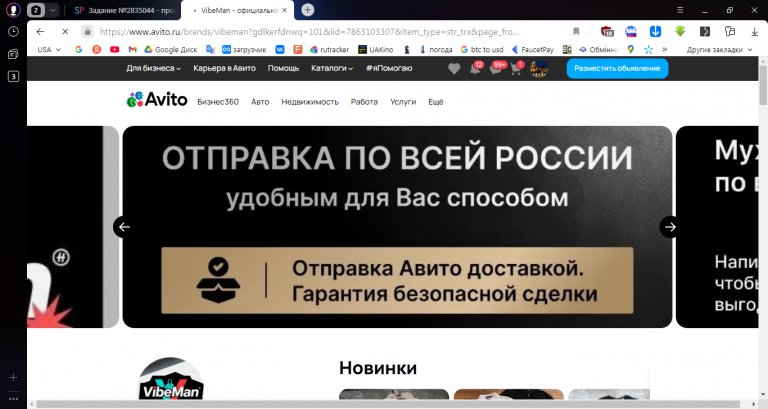The image size is (768, 409).
Task: Go back with the left arrow button
Action: pyautogui.click(x=40, y=32)
